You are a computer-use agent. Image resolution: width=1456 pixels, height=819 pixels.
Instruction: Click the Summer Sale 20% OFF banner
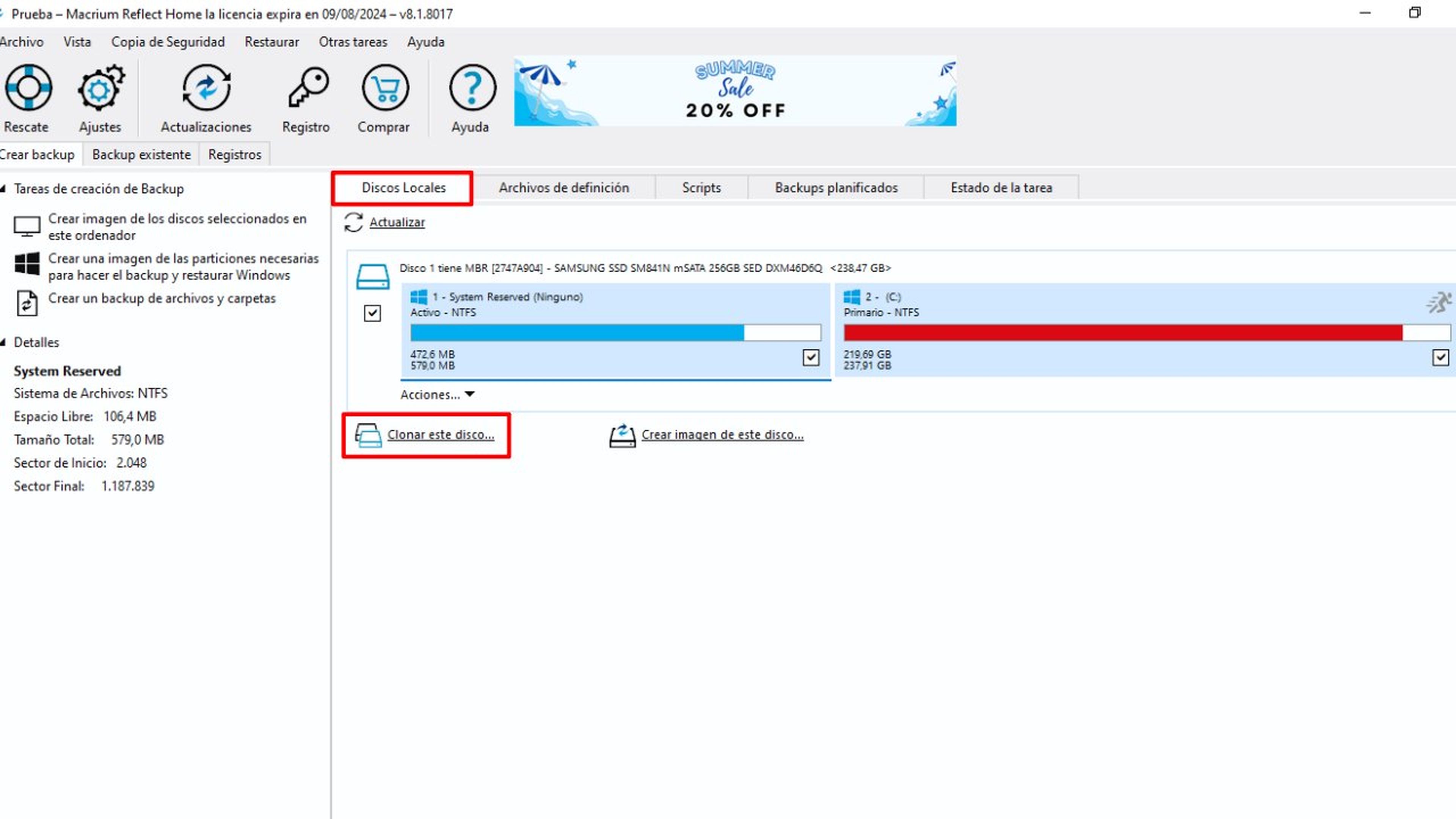pyautogui.click(x=735, y=91)
